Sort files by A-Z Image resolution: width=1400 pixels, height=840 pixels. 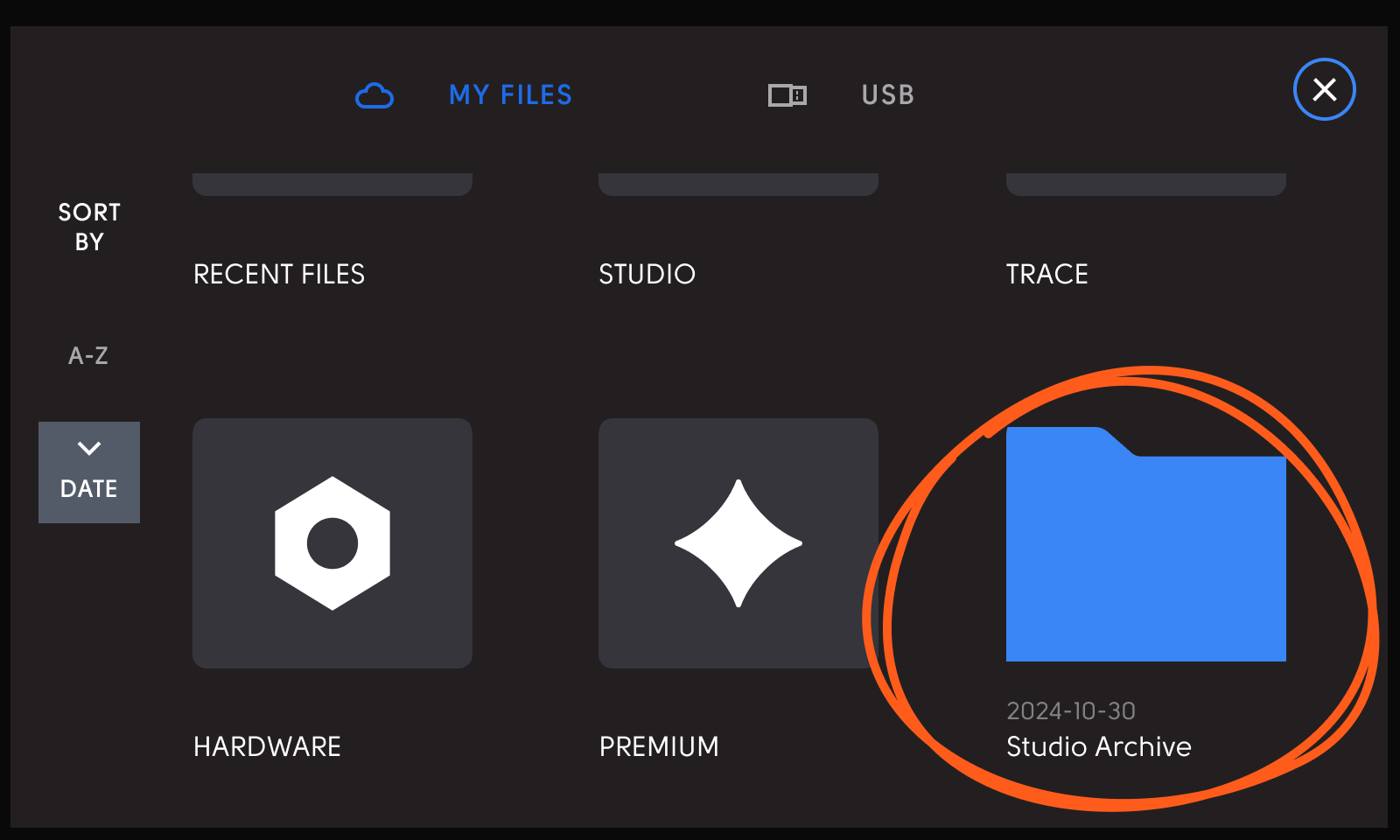click(x=88, y=355)
